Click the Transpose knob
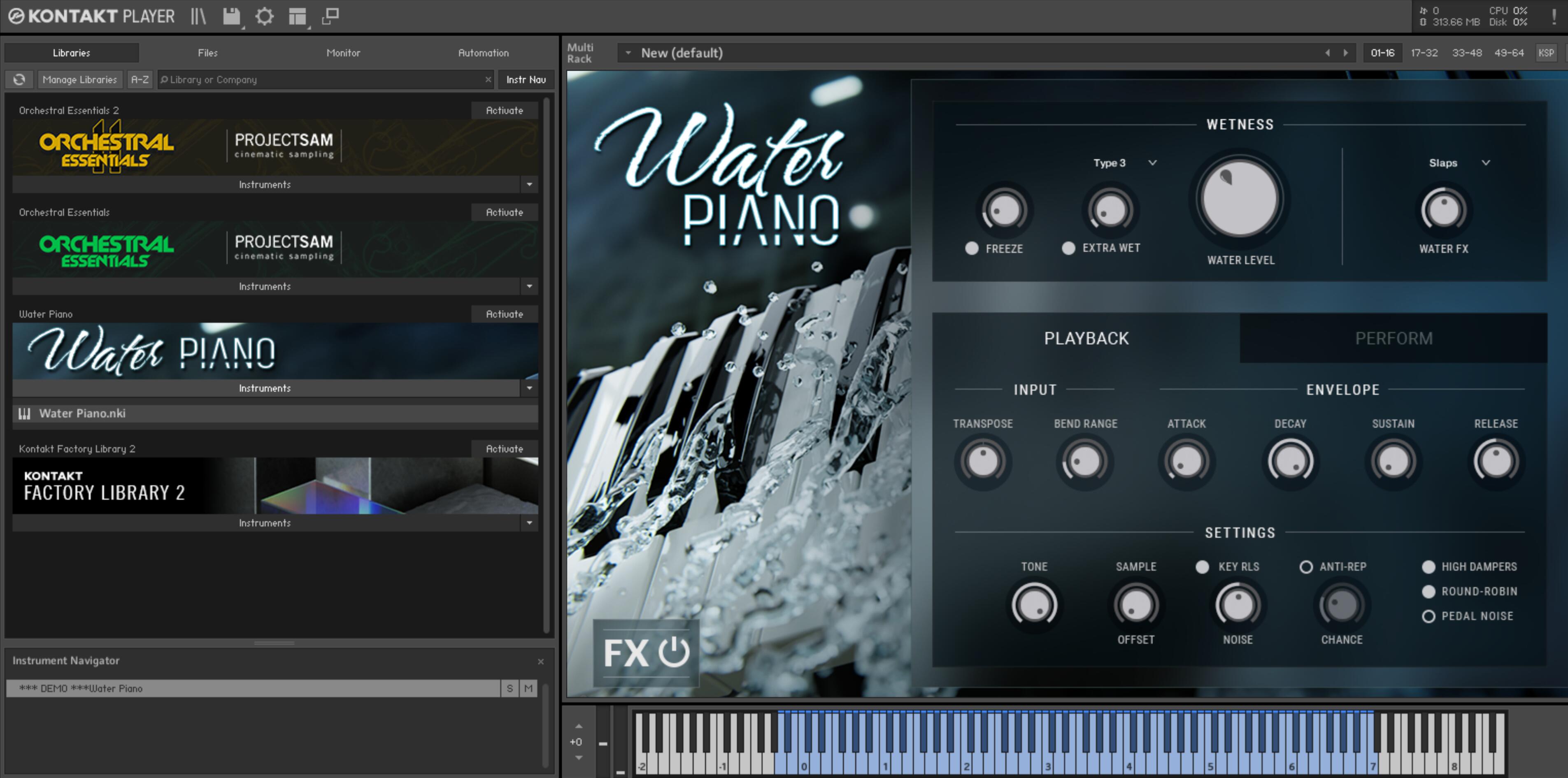 click(x=982, y=461)
